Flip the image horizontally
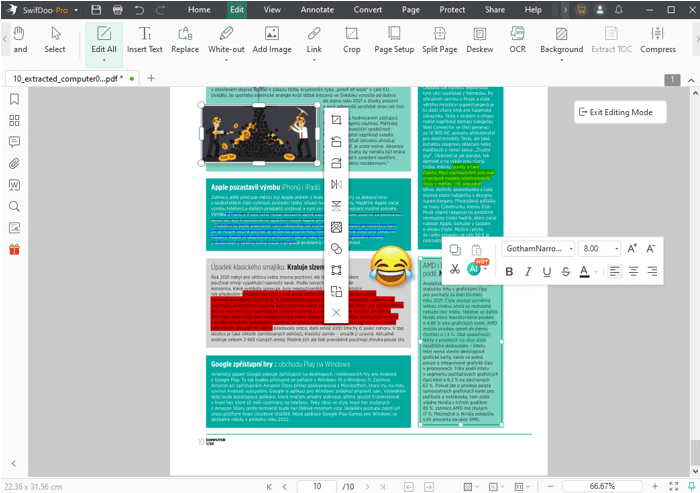 (x=336, y=184)
